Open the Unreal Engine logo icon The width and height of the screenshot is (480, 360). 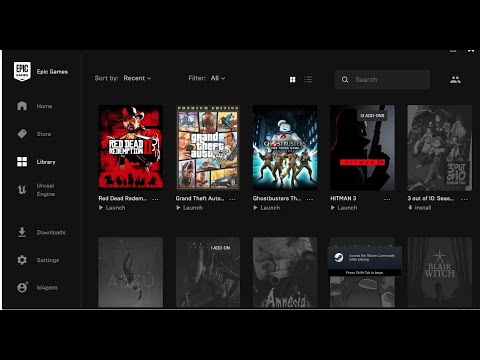tap(22, 190)
